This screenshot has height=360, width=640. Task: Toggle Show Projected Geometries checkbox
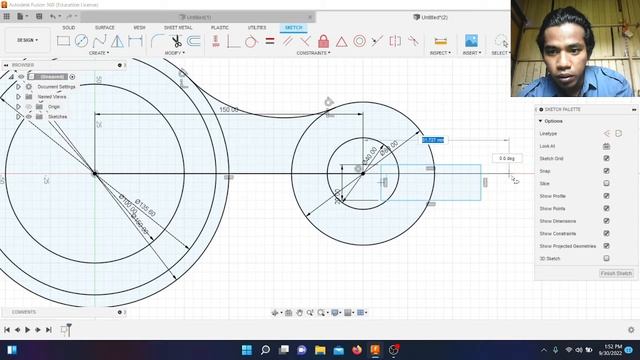click(607, 246)
